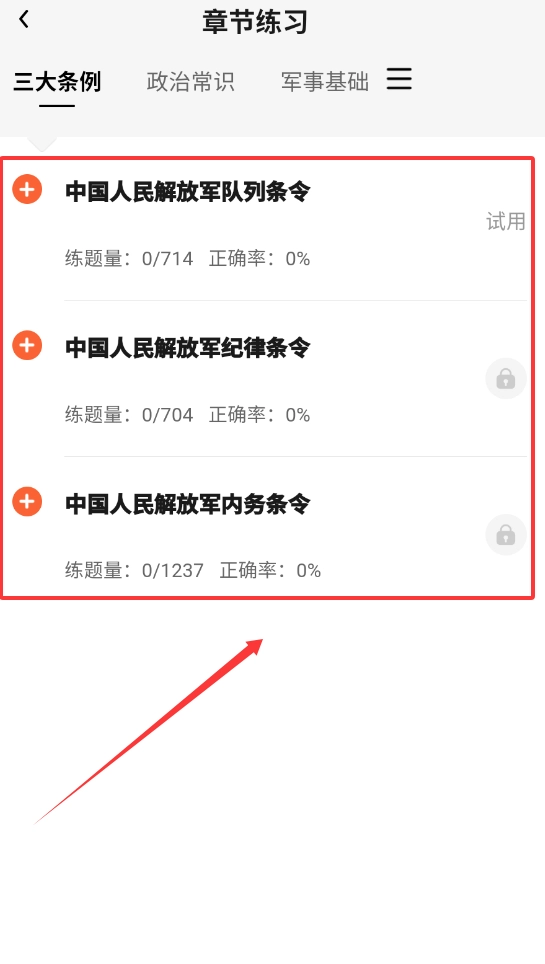Tap the 正确率 0% of 内务条令
The image size is (545, 964).
coord(271,571)
